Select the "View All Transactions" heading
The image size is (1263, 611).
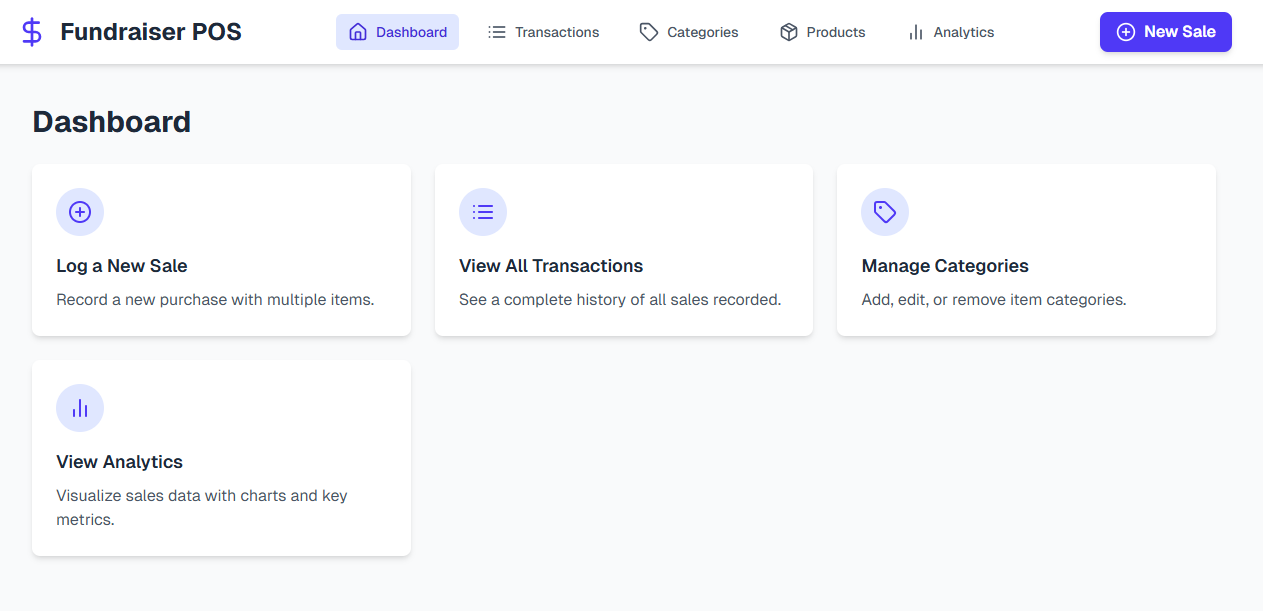[x=551, y=266]
